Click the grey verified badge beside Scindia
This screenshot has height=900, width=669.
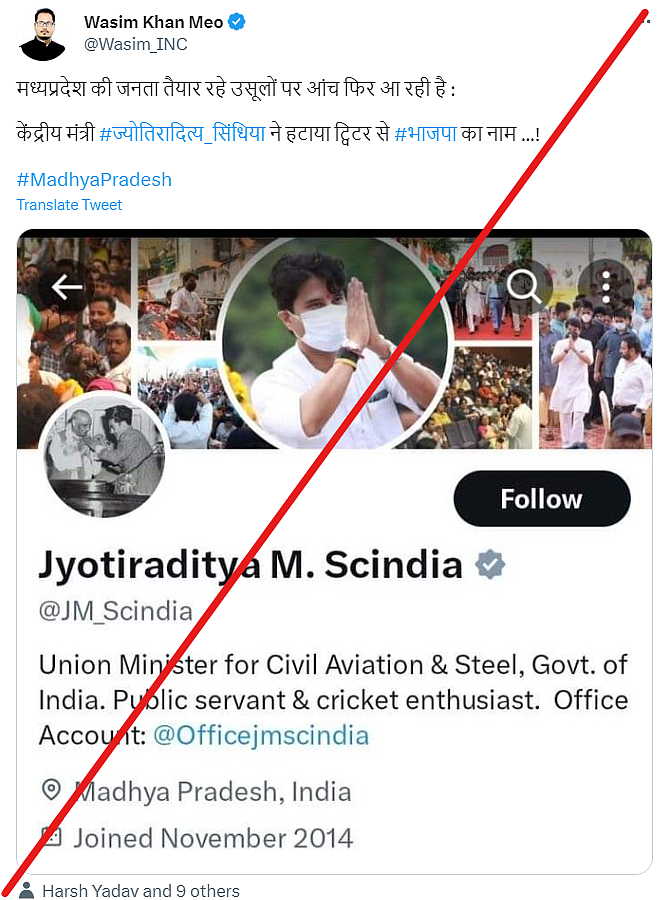[x=489, y=565]
